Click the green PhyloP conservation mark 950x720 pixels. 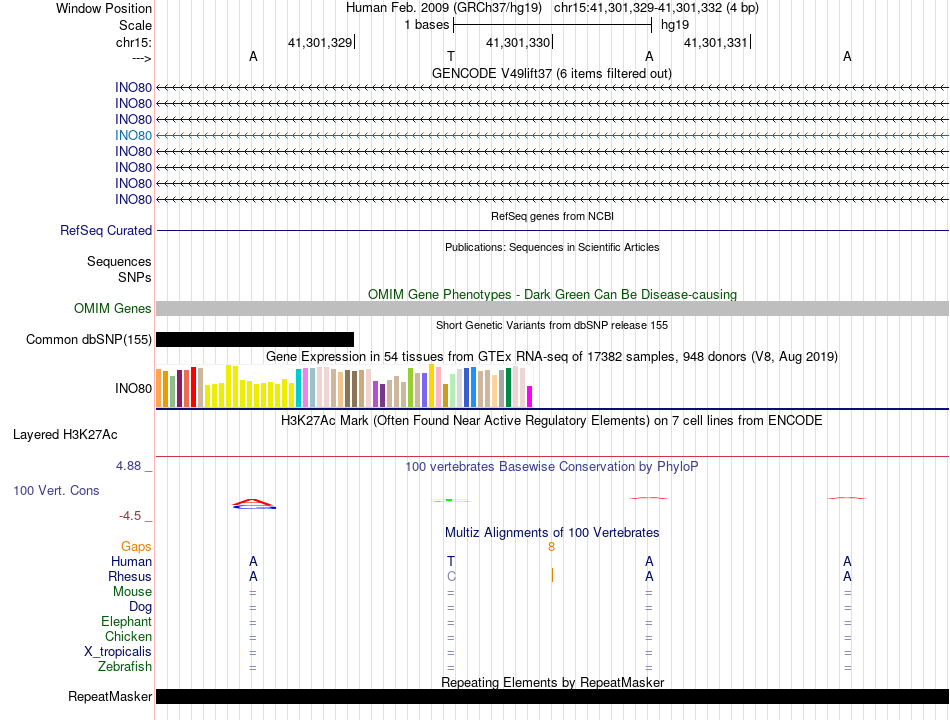[451, 501]
